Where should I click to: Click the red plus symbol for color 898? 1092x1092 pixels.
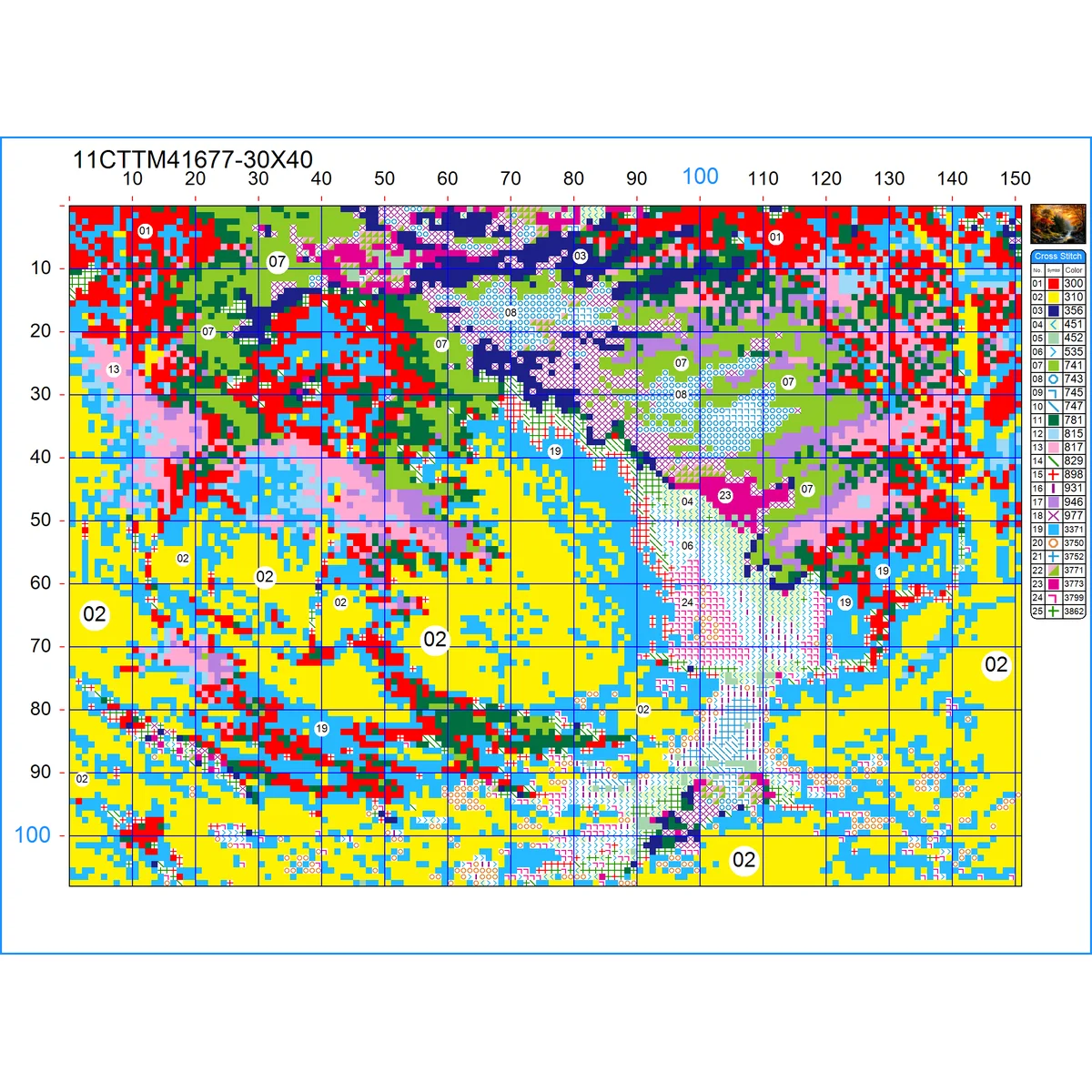click(1053, 475)
